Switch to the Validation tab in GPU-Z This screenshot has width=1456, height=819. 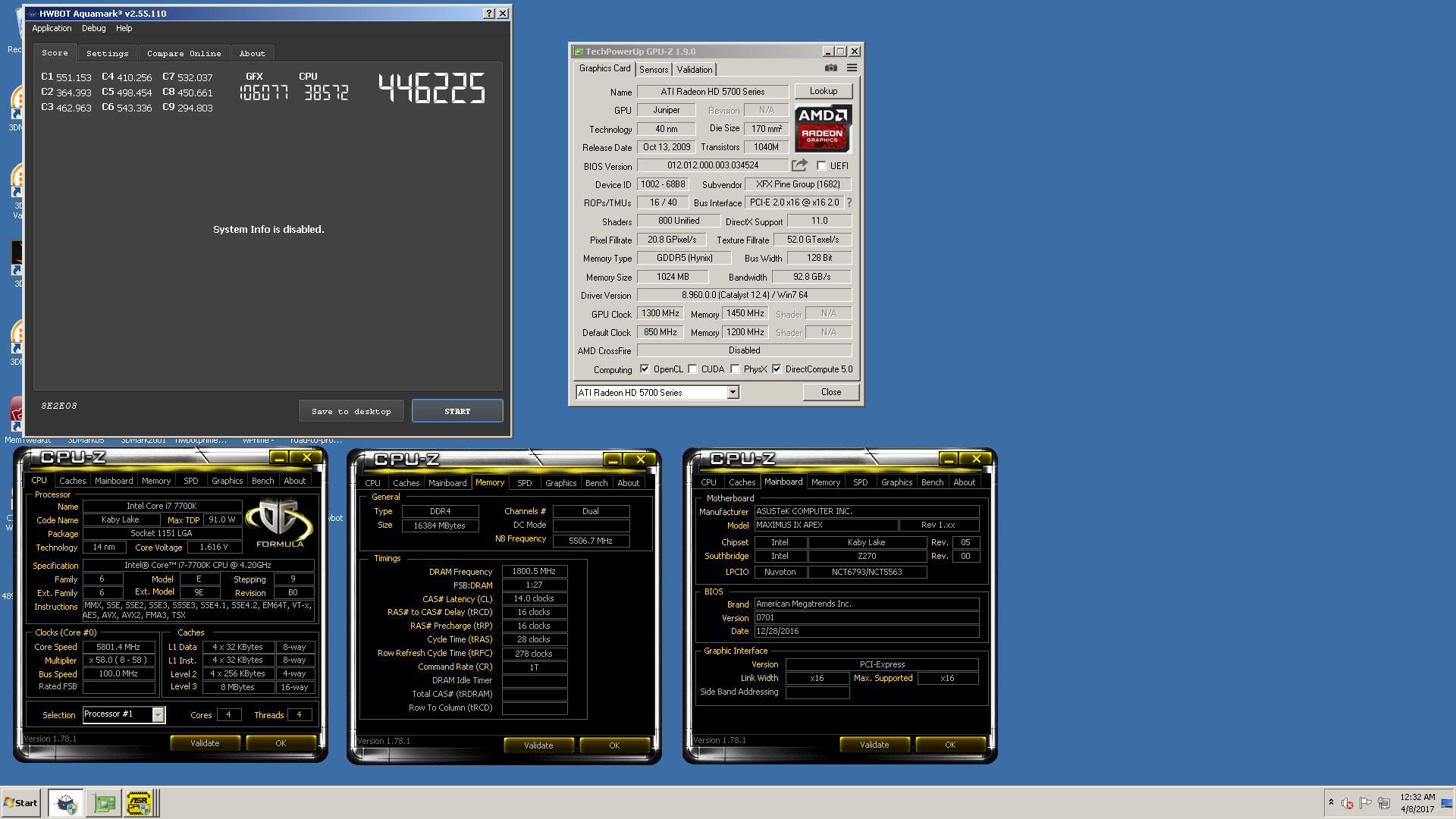pyautogui.click(x=695, y=70)
